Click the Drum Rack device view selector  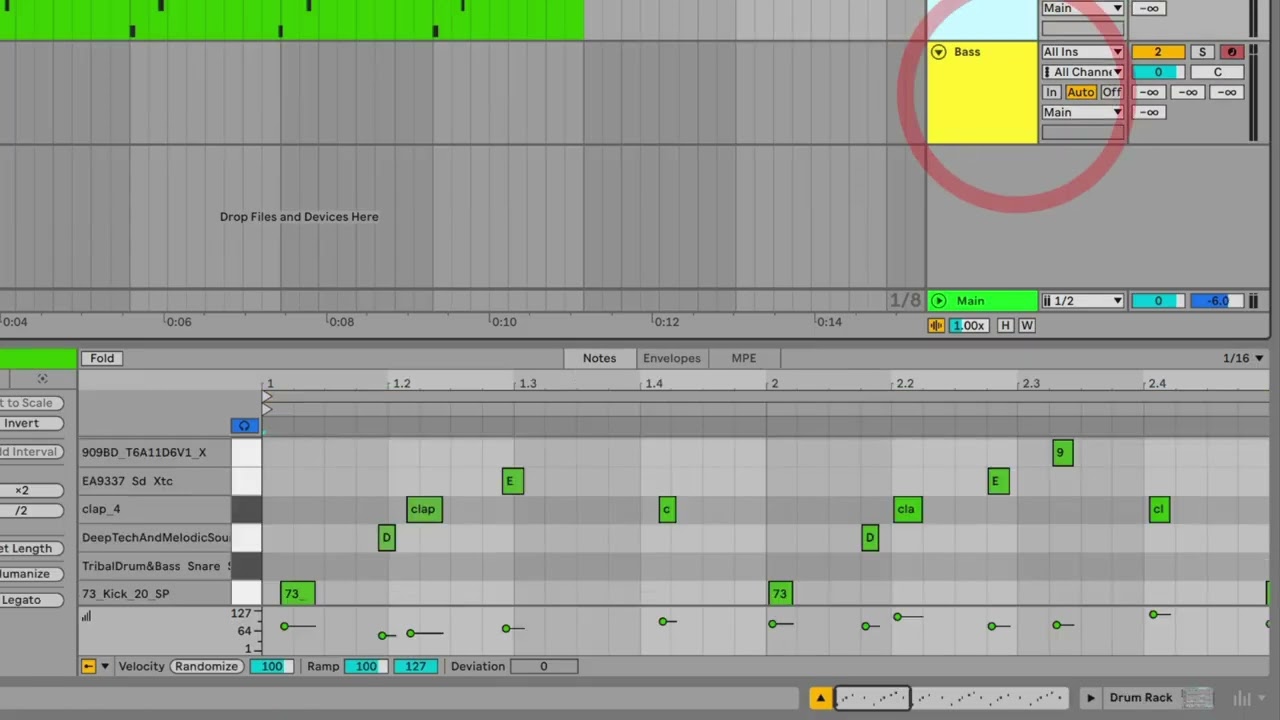(1141, 698)
